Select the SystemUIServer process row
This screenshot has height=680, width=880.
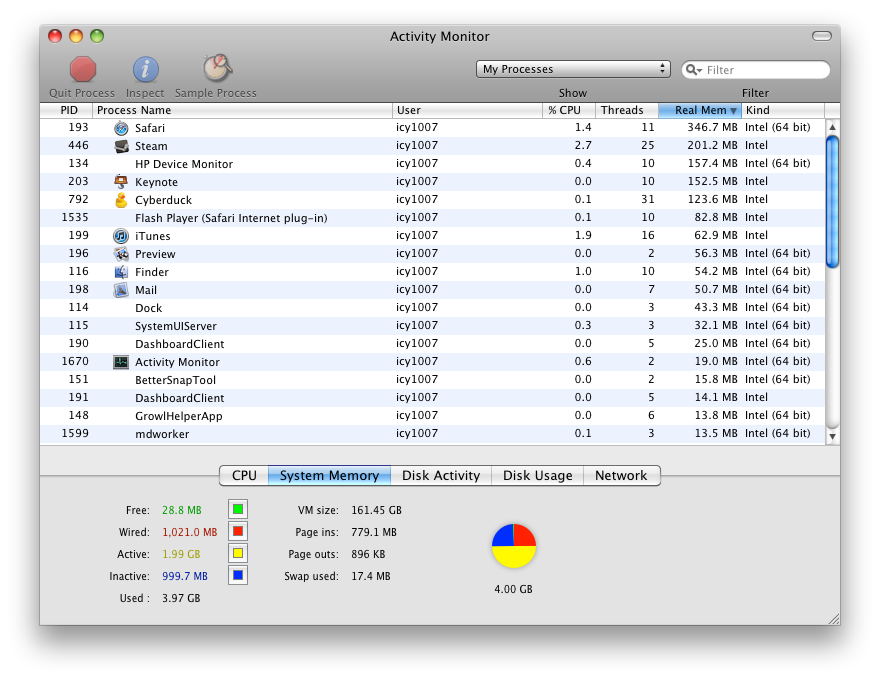click(433, 325)
